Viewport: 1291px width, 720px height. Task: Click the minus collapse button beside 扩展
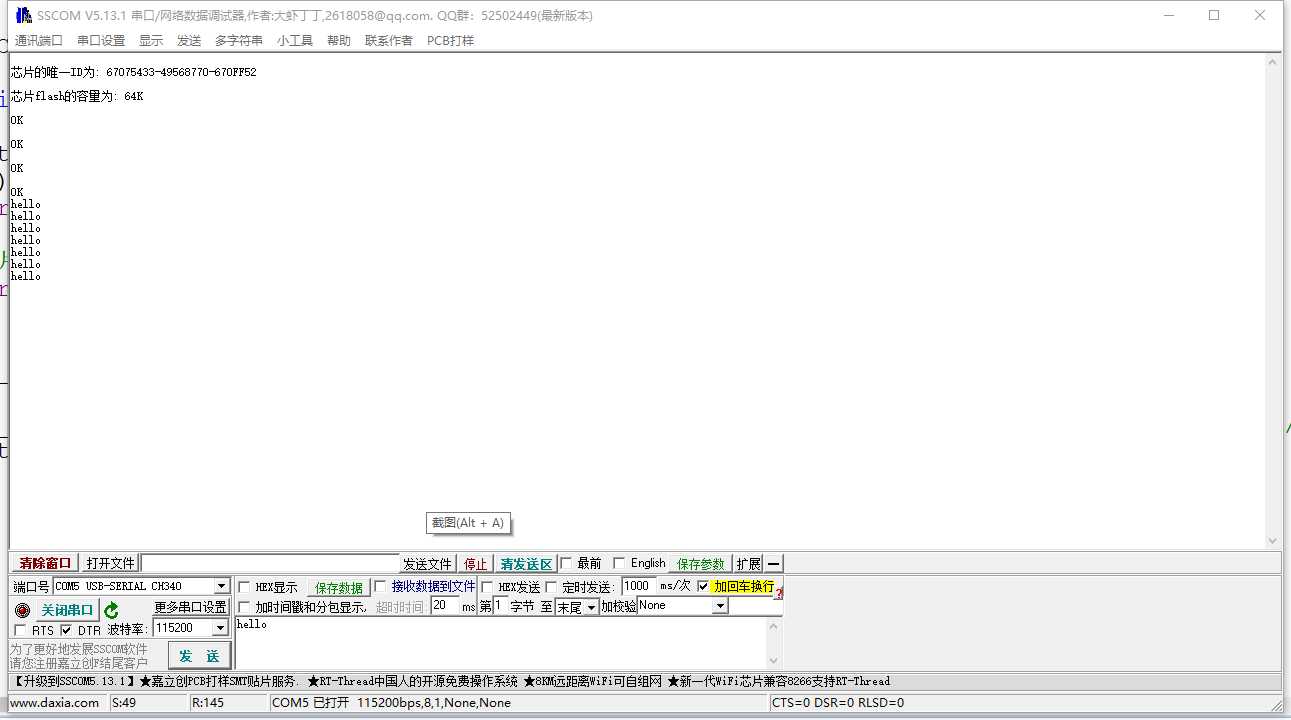click(x=774, y=564)
